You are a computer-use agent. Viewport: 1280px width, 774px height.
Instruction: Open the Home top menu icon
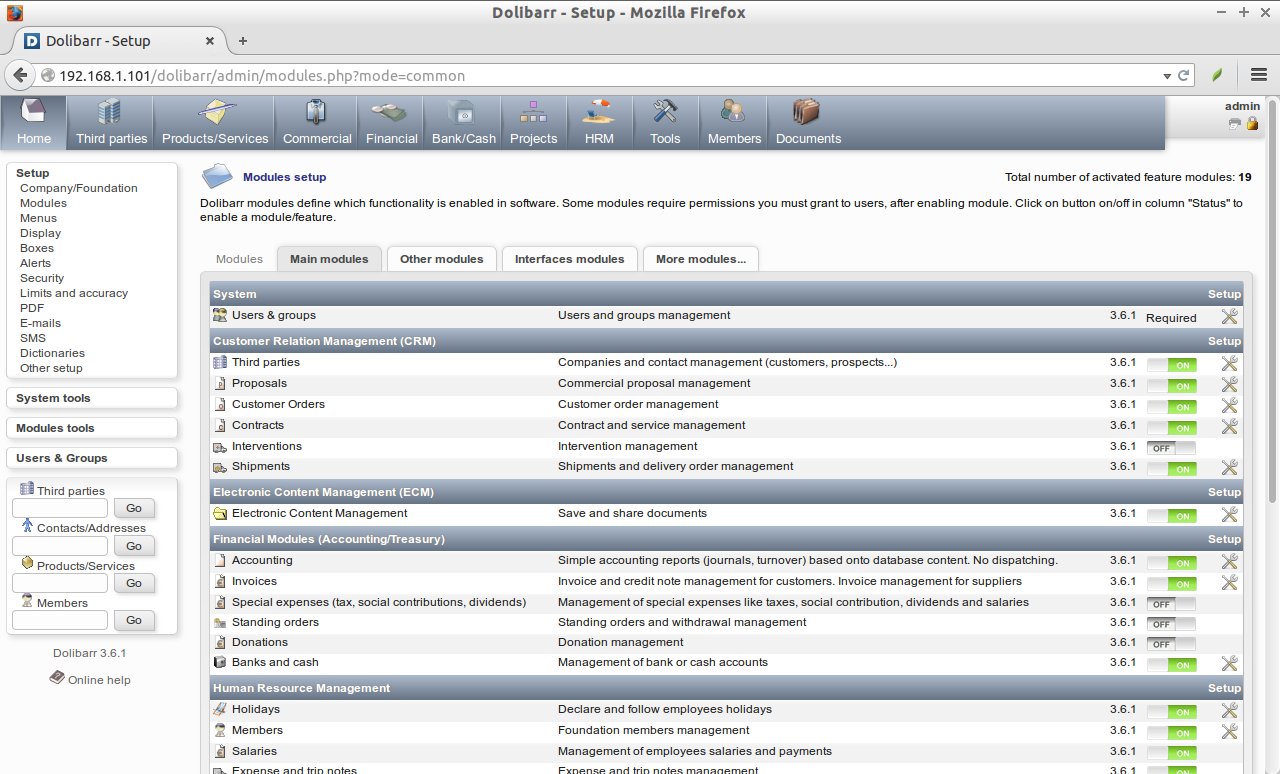[34, 112]
